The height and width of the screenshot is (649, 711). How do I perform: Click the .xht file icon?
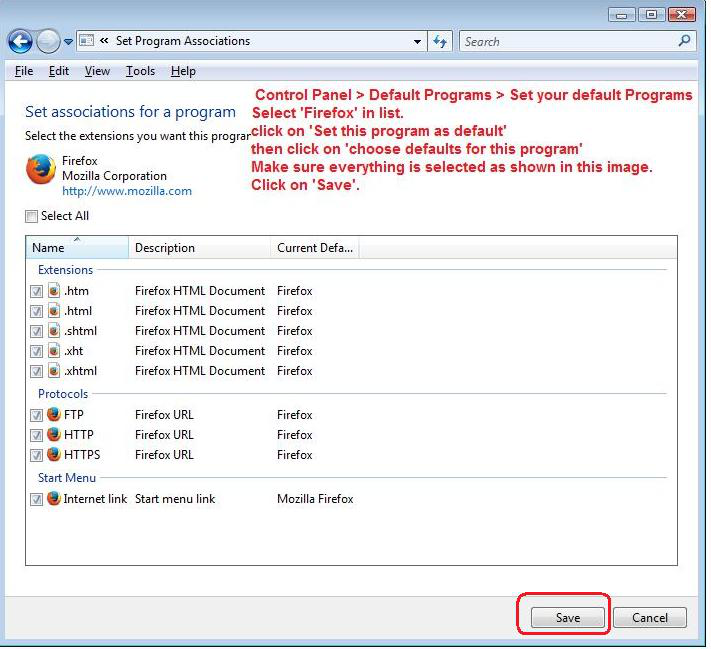[x=54, y=351]
